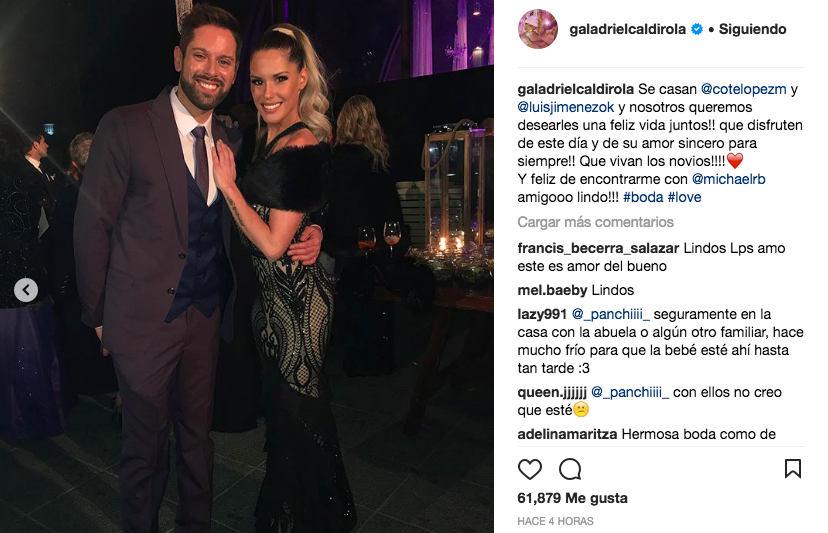The image size is (828, 533).
Task: Open the #love hashtag
Action: (684, 197)
